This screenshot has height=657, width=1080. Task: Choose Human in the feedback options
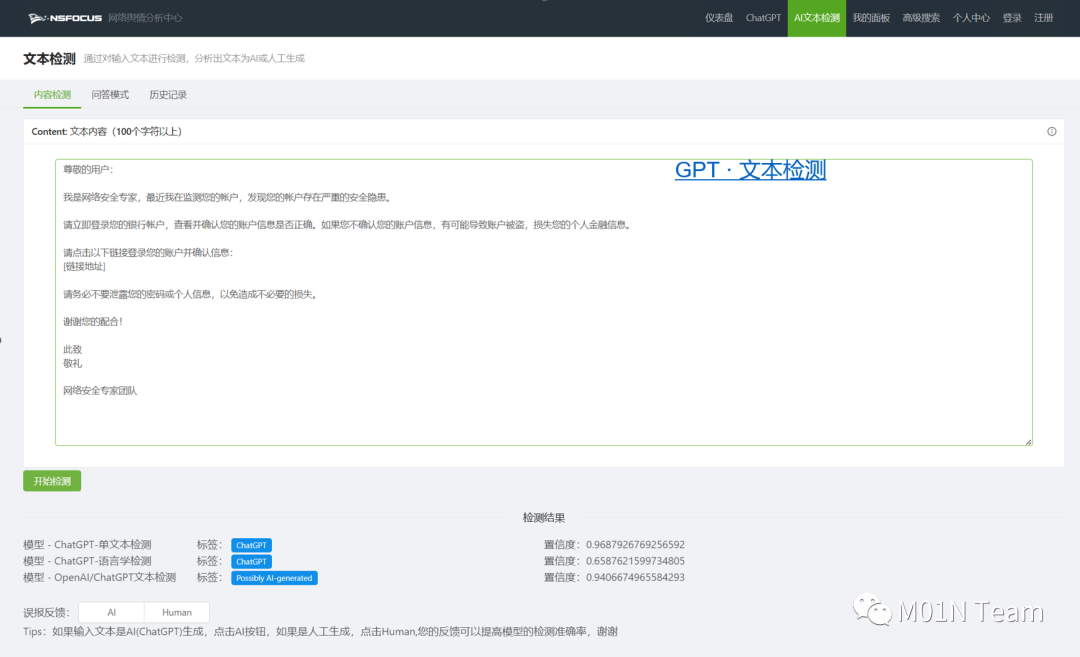177,612
